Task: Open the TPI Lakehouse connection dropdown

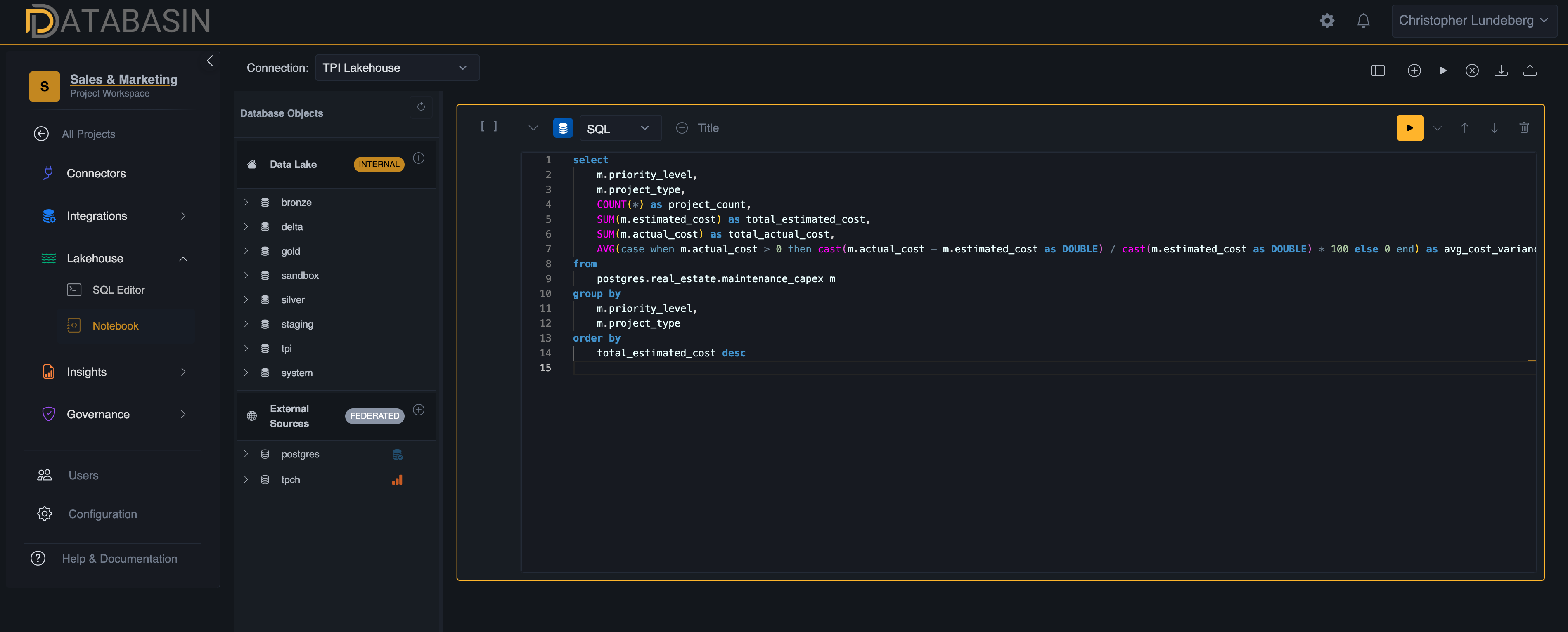Action: click(x=397, y=68)
